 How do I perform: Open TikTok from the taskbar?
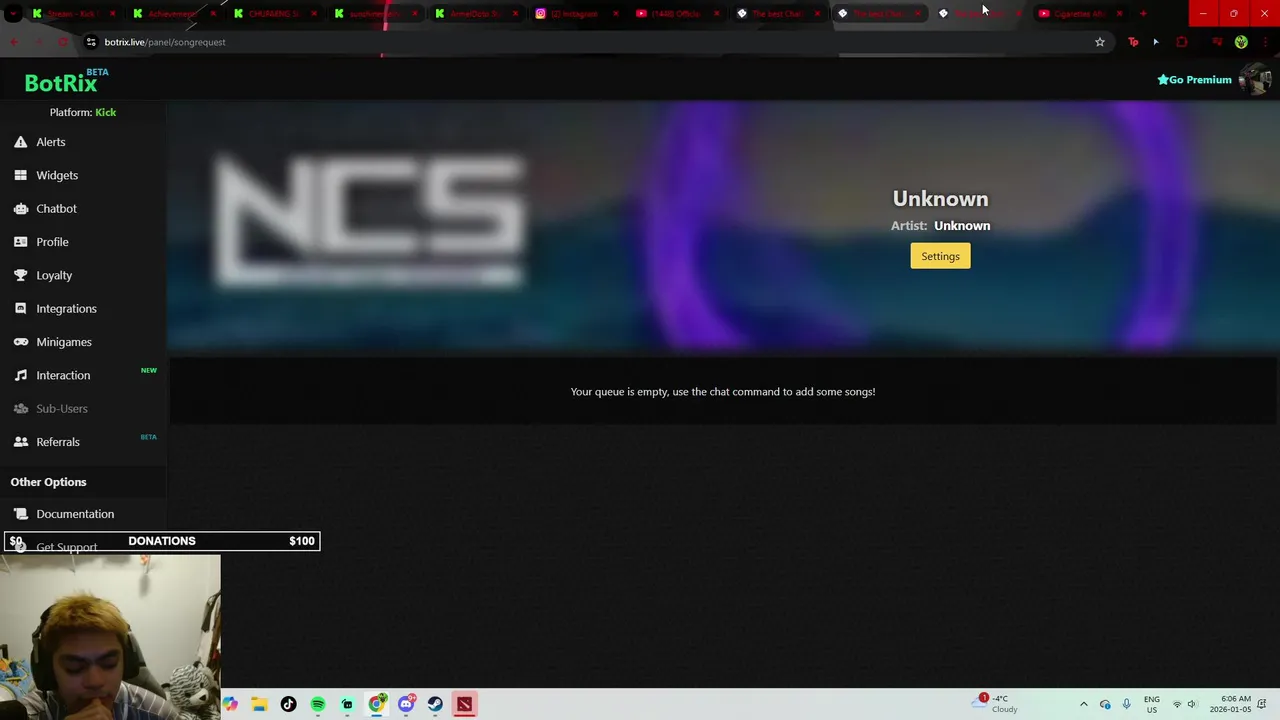[288, 704]
